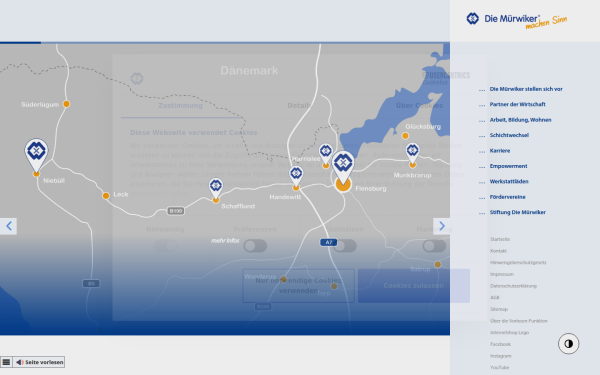Toggle the Statistiken cookie switch
The width and height of the screenshot is (600, 375).
click(x=345, y=246)
